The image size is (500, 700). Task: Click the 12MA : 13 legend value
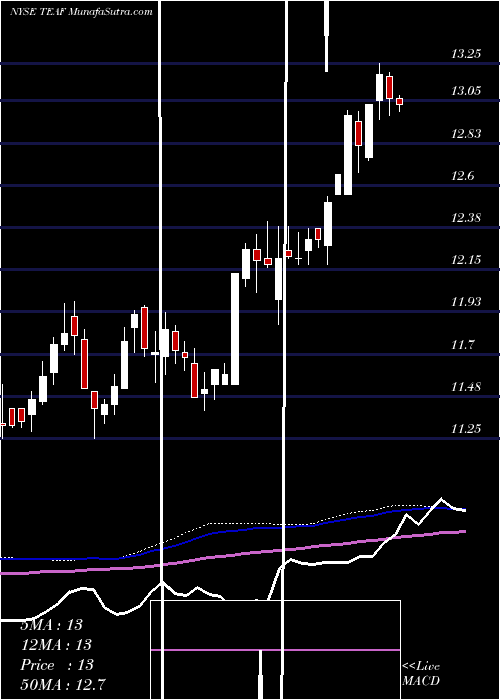tap(56, 644)
